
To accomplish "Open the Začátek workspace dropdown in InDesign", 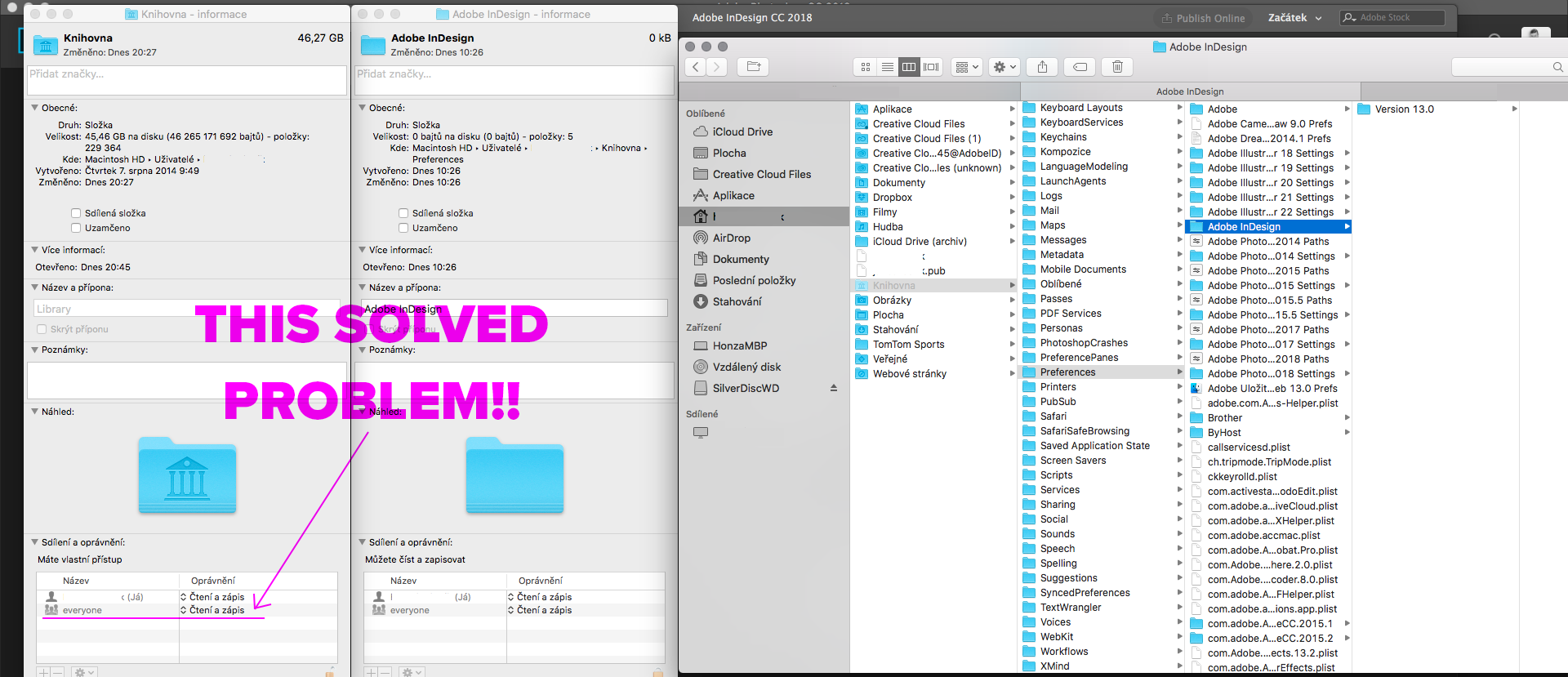I will point(1294,18).
